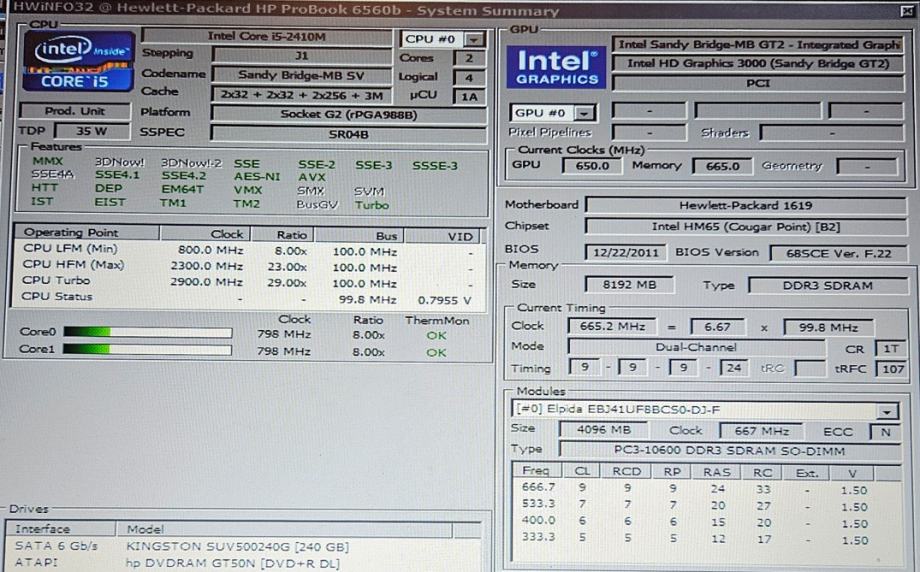This screenshot has width=920, height=572.
Task: Click the AES-NI feature label
Action: tap(256, 177)
